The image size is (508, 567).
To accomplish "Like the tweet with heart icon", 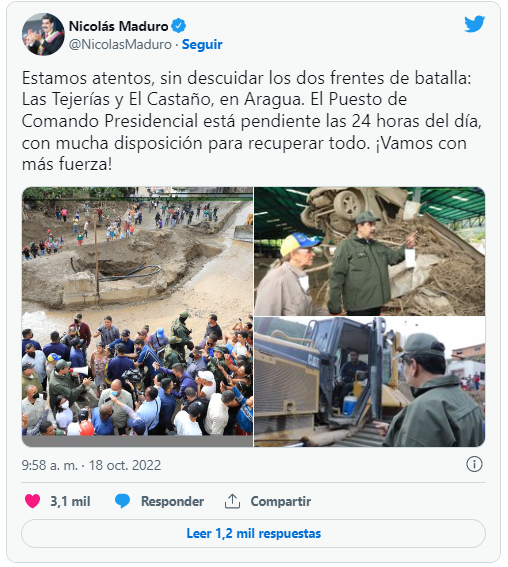I will pos(33,501).
